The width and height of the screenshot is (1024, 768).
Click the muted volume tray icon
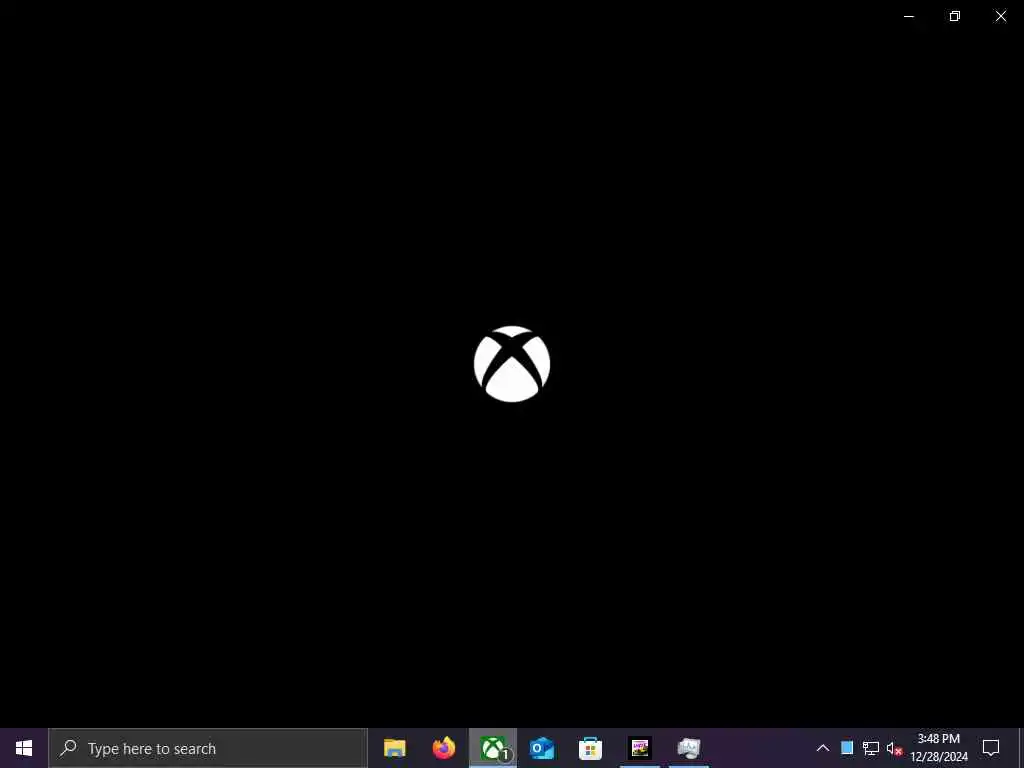point(894,748)
